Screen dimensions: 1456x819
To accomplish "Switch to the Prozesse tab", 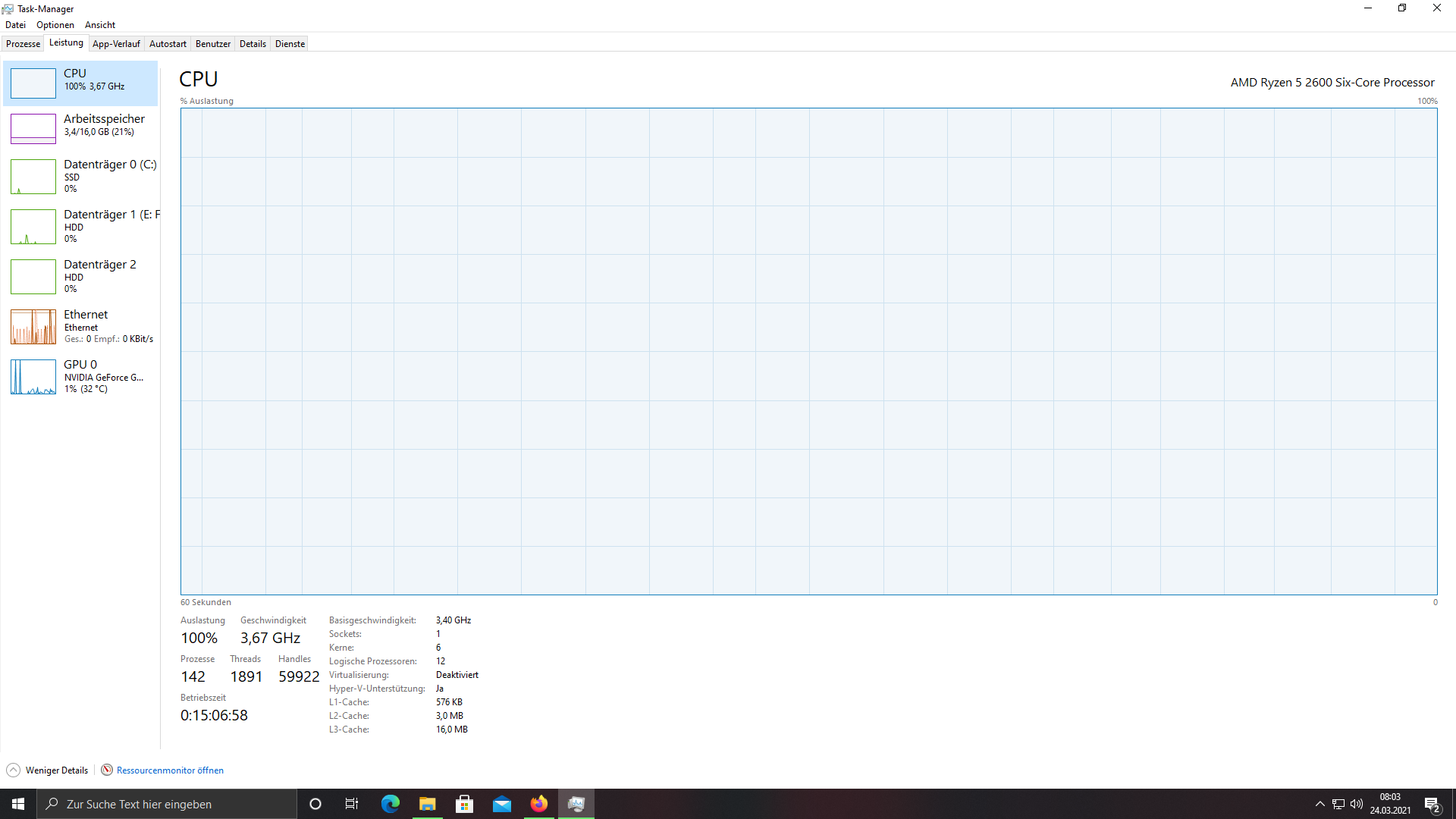I will click(23, 44).
